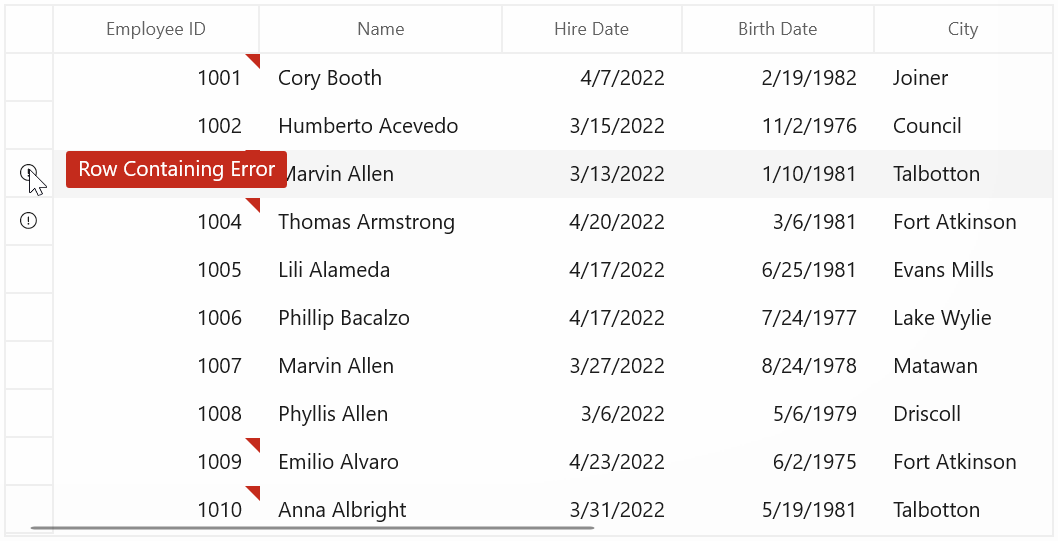Click the City column header
This screenshot has height=541, width=1058.
[x=963, y=29]
